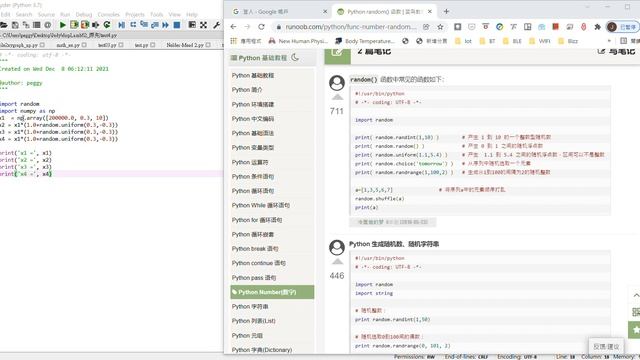Open Spyder Debug menu
The image size is (640, 360).
coord(84,14)
